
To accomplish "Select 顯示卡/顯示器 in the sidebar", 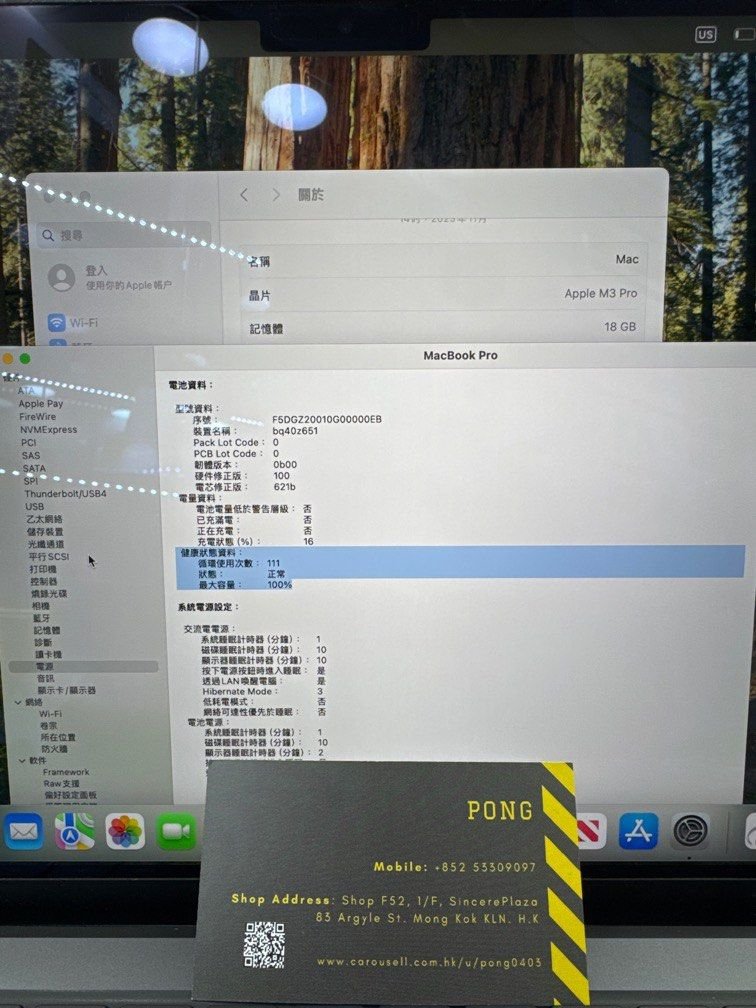I will coord(66,690).
